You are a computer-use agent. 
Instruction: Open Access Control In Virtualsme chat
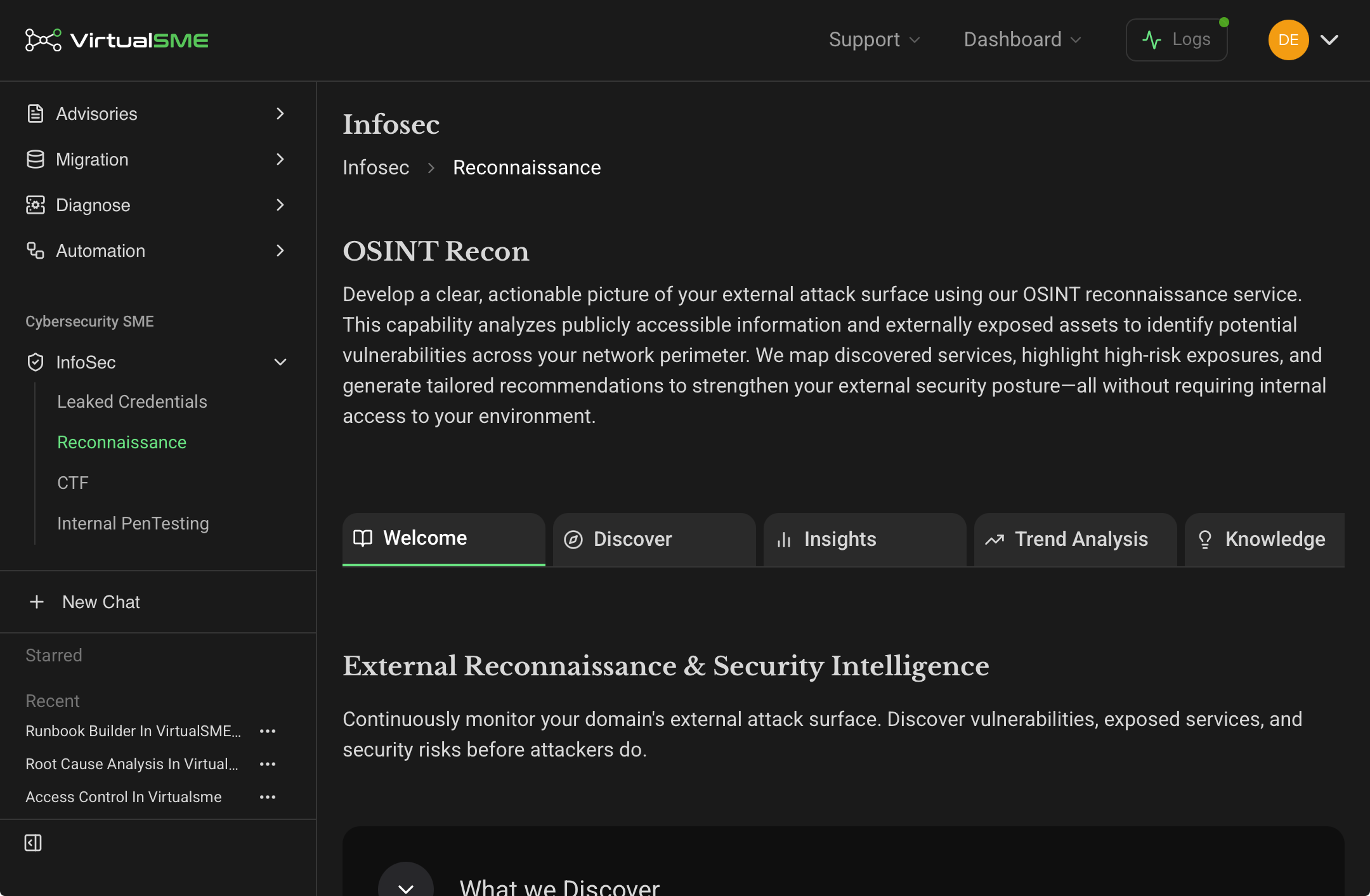[x=124, y=797]
